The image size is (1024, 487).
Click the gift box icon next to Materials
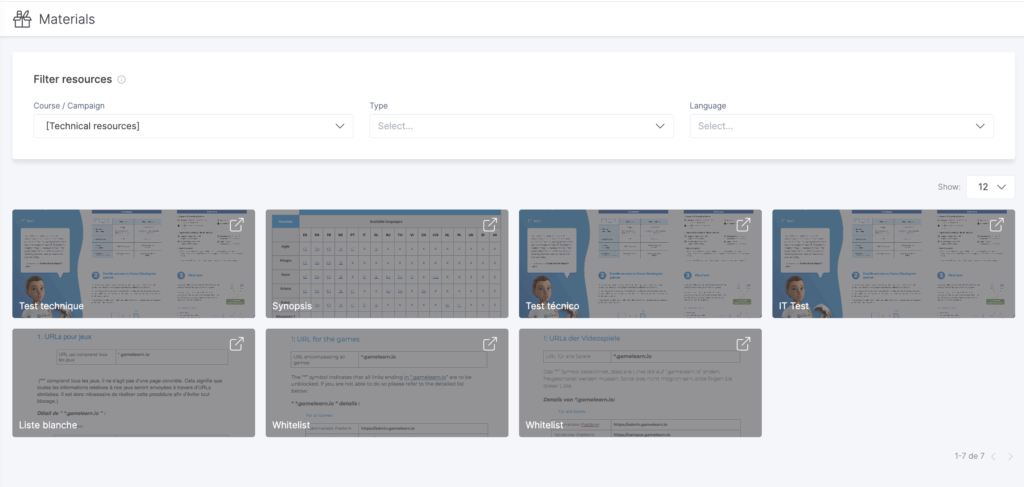(22, 18)
